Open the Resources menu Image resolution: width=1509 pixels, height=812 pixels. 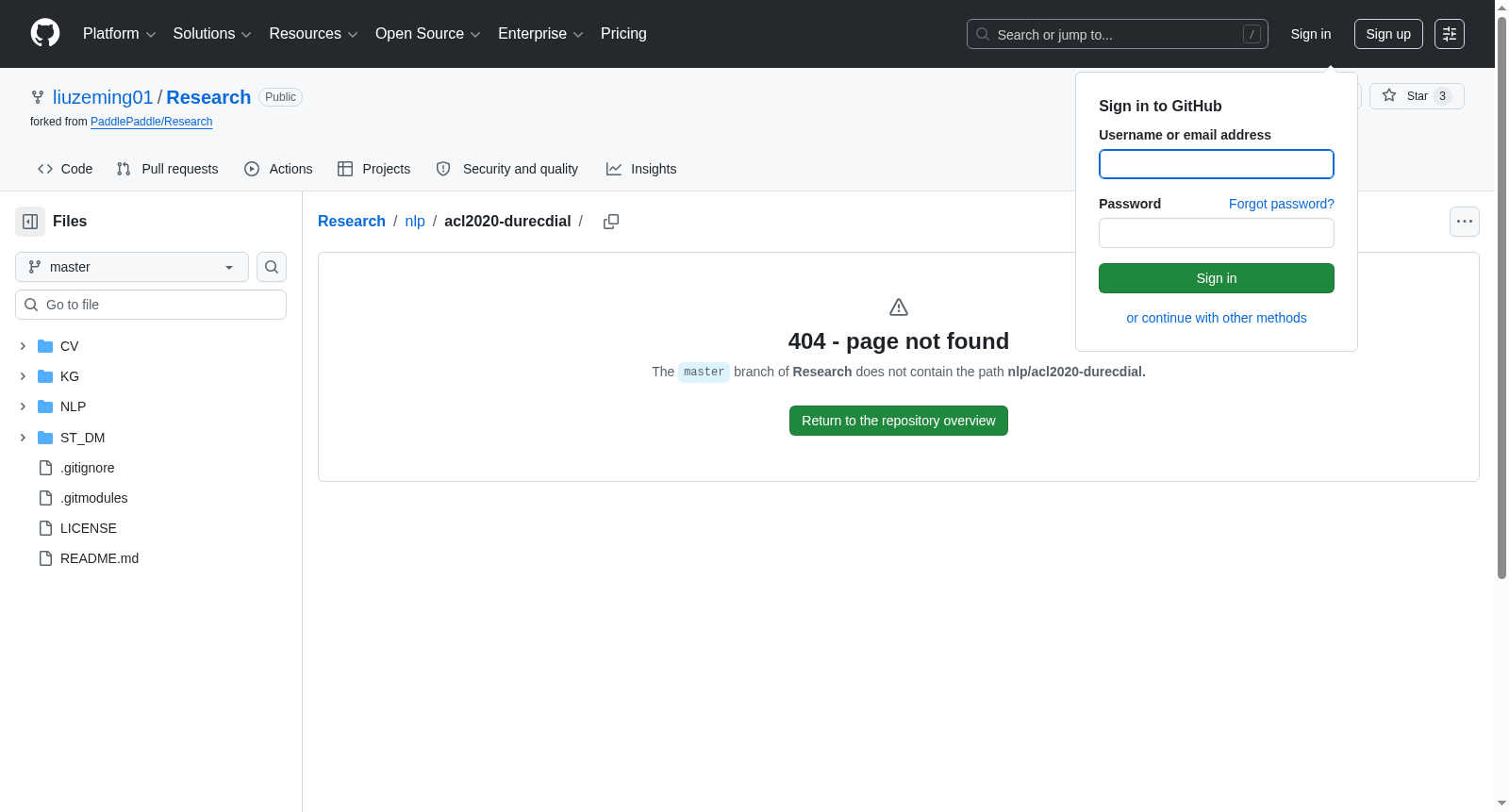pos(314,34)
